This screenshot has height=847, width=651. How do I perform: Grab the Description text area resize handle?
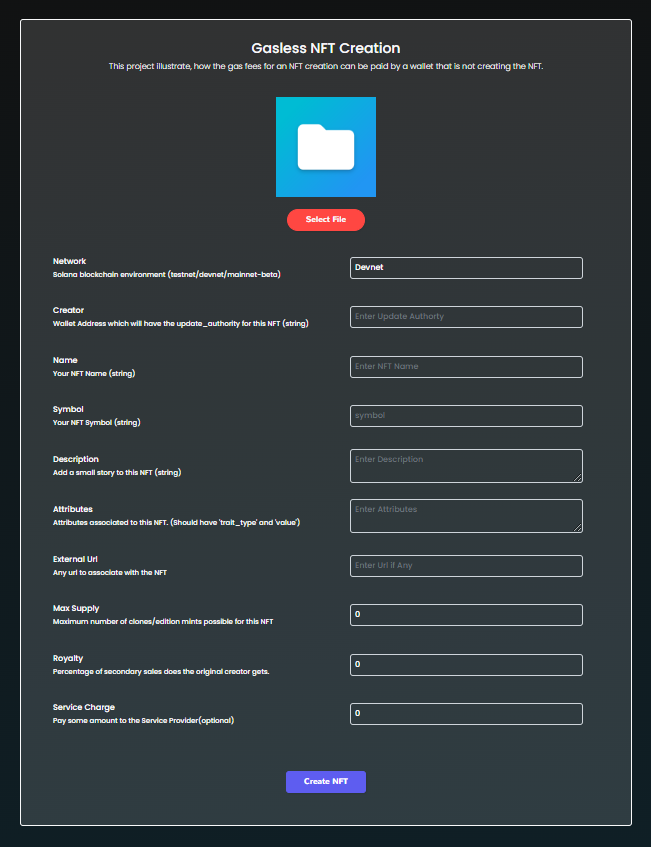pos(577,477)
